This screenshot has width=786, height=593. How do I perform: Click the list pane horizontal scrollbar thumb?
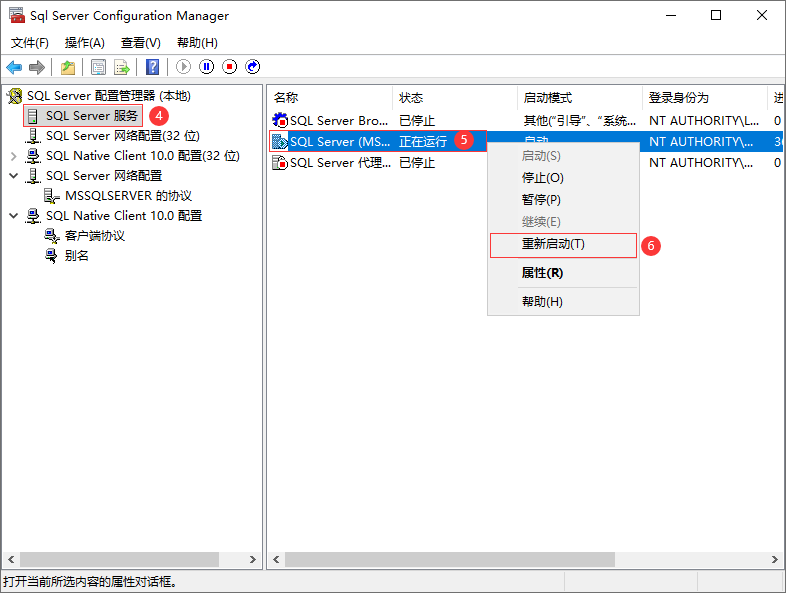(x=450, y=559)
